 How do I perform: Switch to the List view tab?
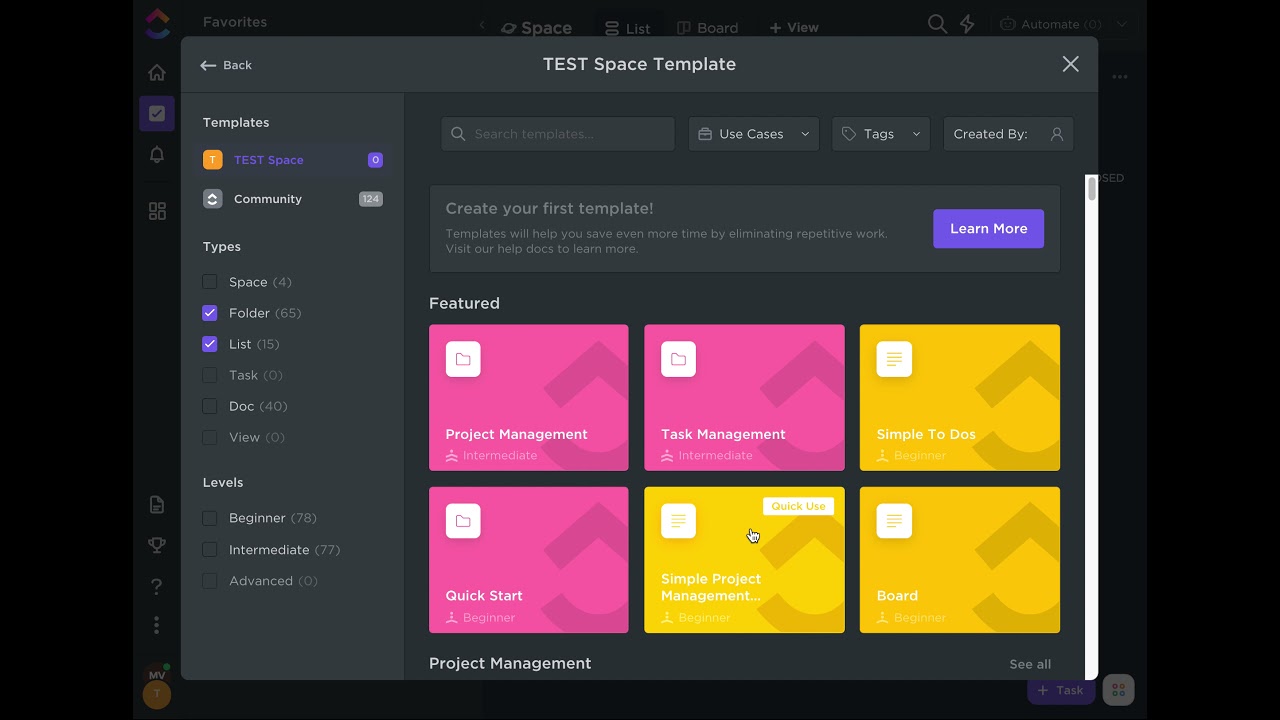[627, 28]
